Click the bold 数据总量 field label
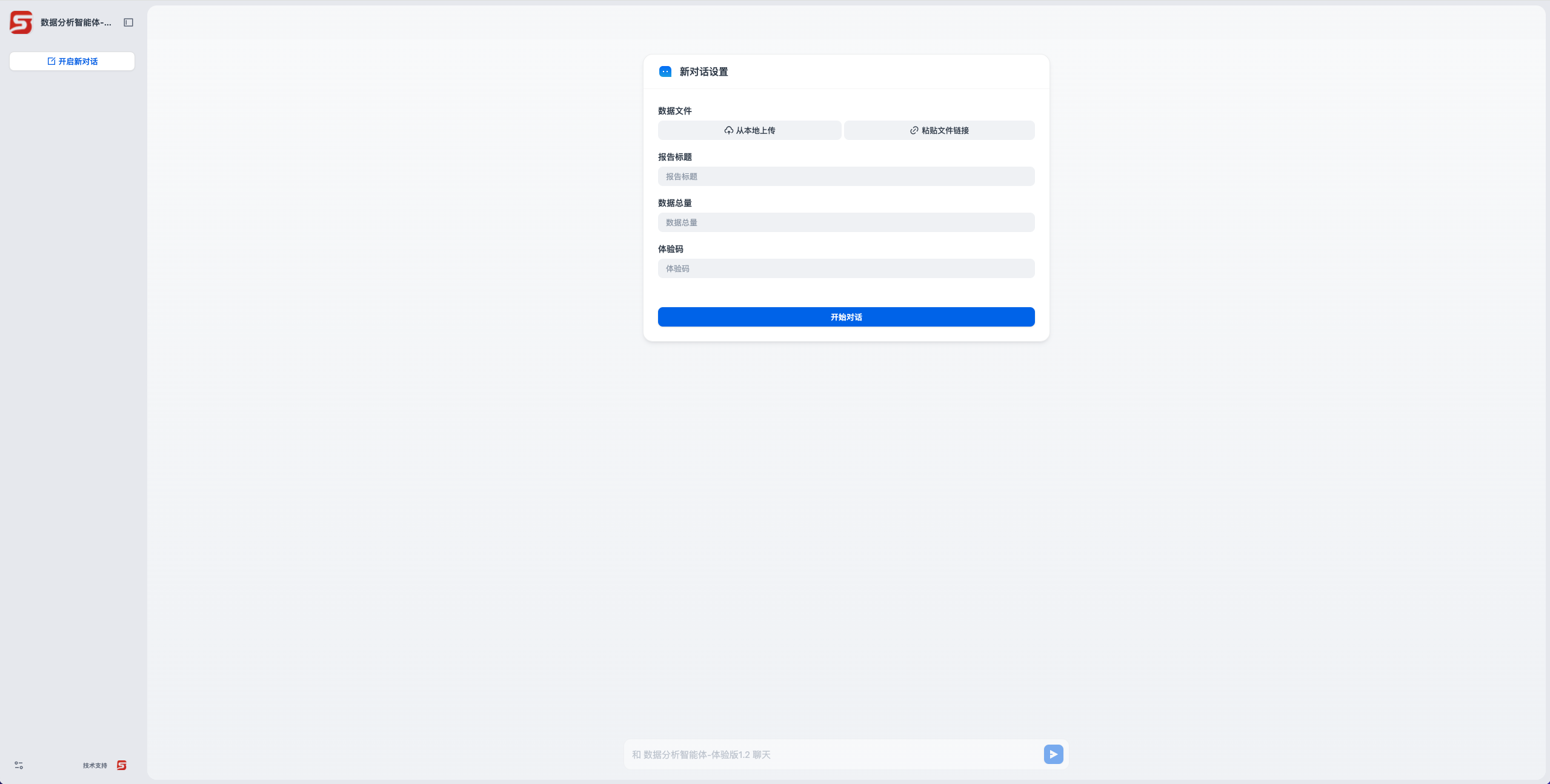Viewport: 1550px width, 784px height. (x=674, y=203)
